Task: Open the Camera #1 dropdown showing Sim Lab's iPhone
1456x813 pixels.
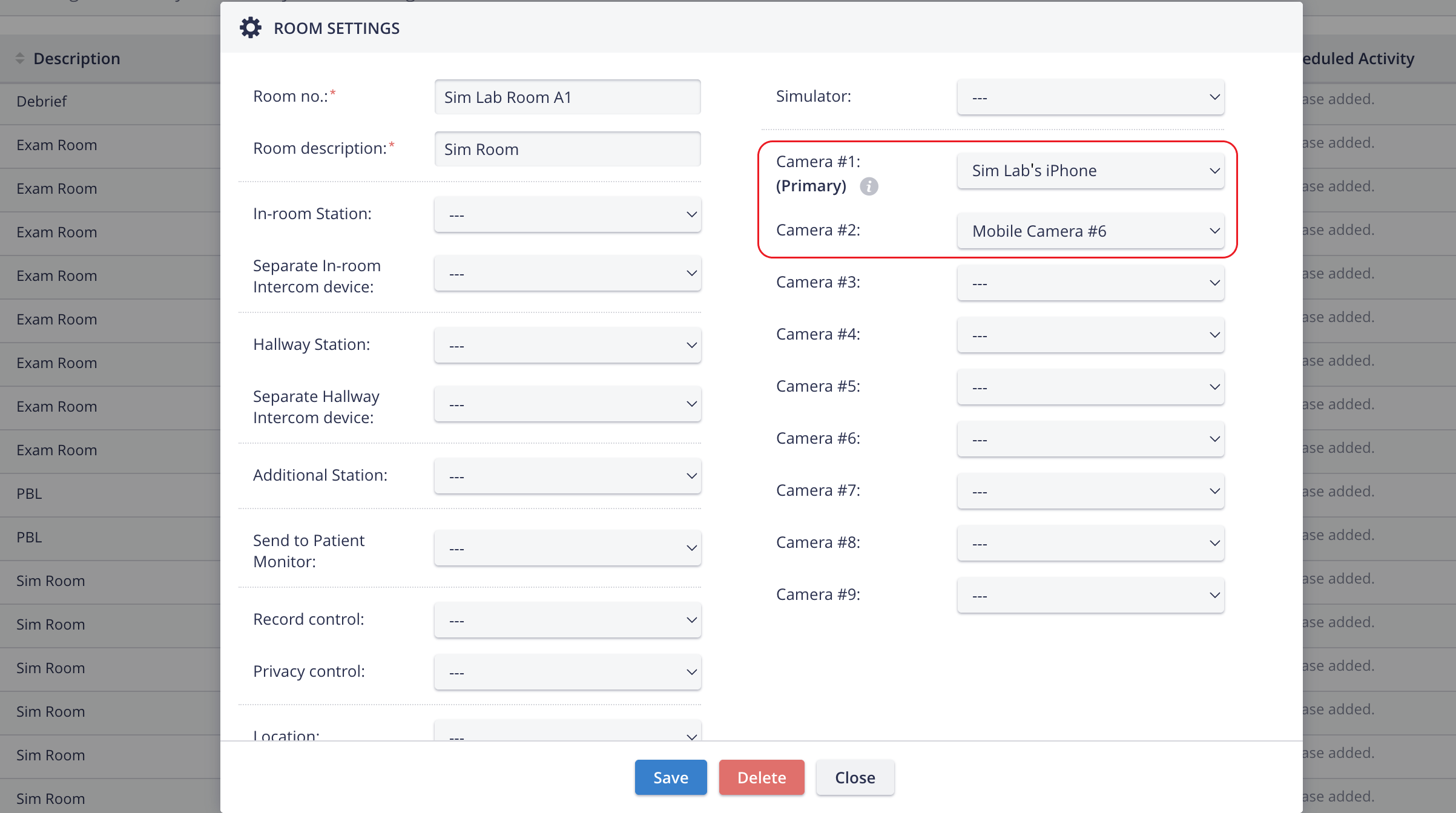Action: click(1090, 171)
